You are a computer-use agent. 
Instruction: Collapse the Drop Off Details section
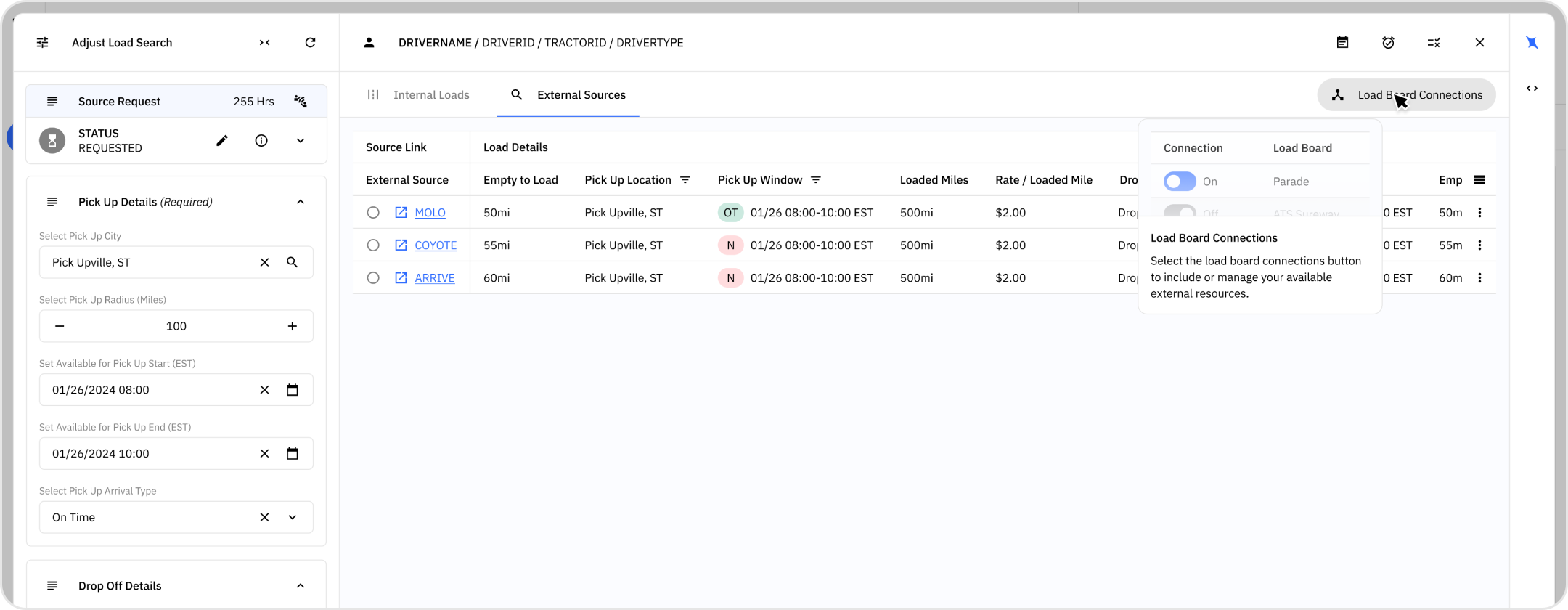[x=301, y=586]
